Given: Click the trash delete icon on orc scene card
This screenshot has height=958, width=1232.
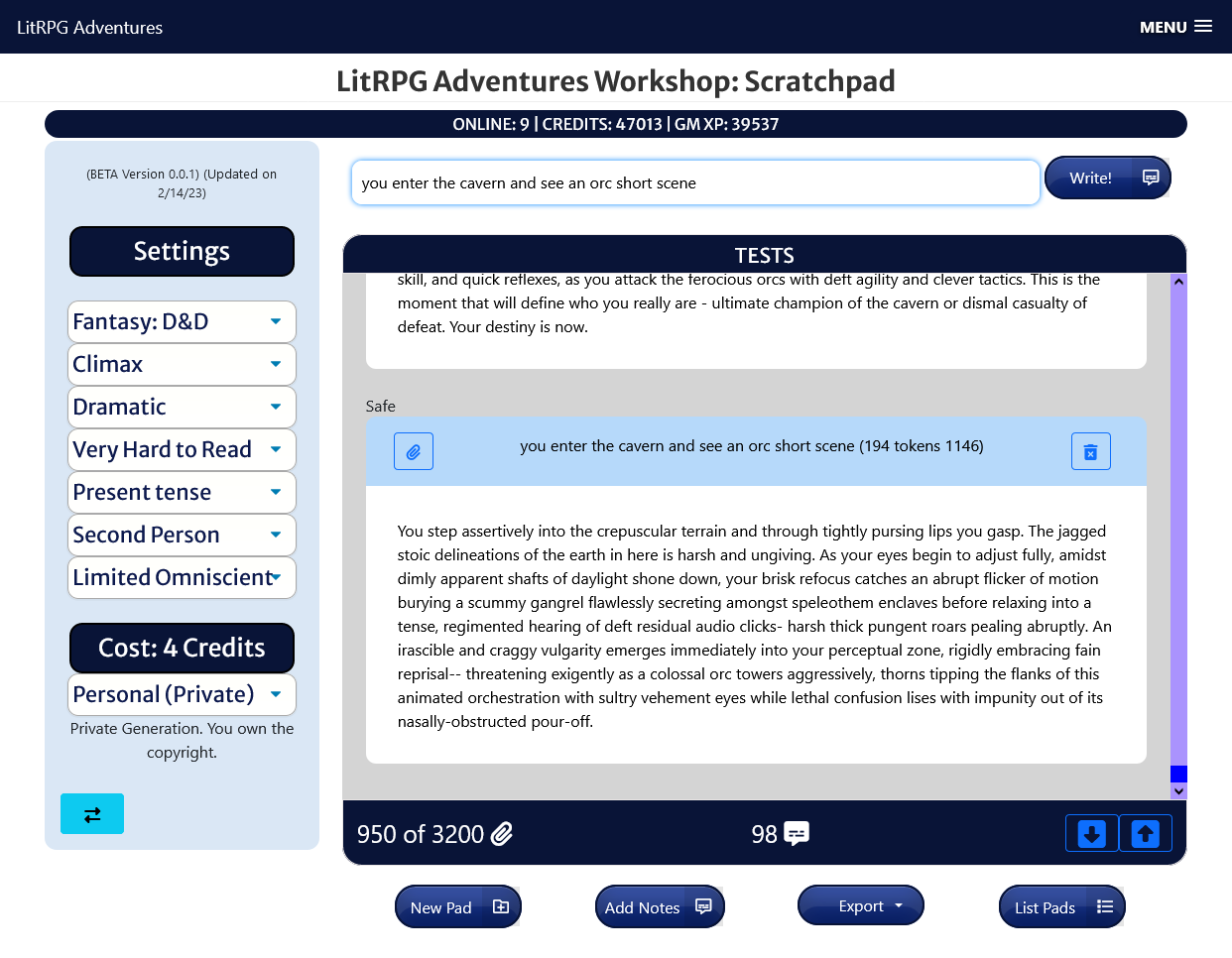Looking at the screenshot, I should [1091, 451].
